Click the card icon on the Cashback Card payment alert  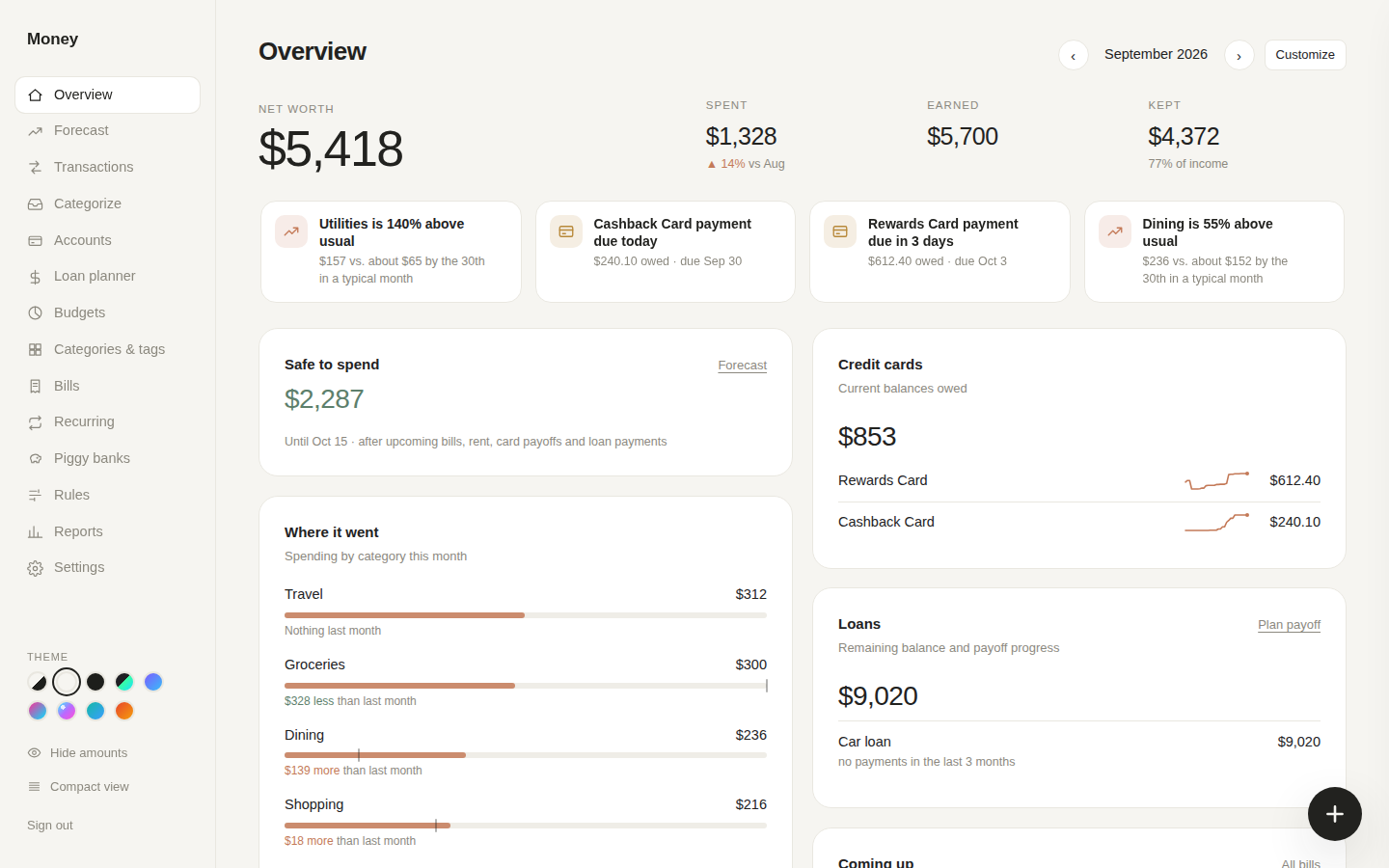pos(566,231)
